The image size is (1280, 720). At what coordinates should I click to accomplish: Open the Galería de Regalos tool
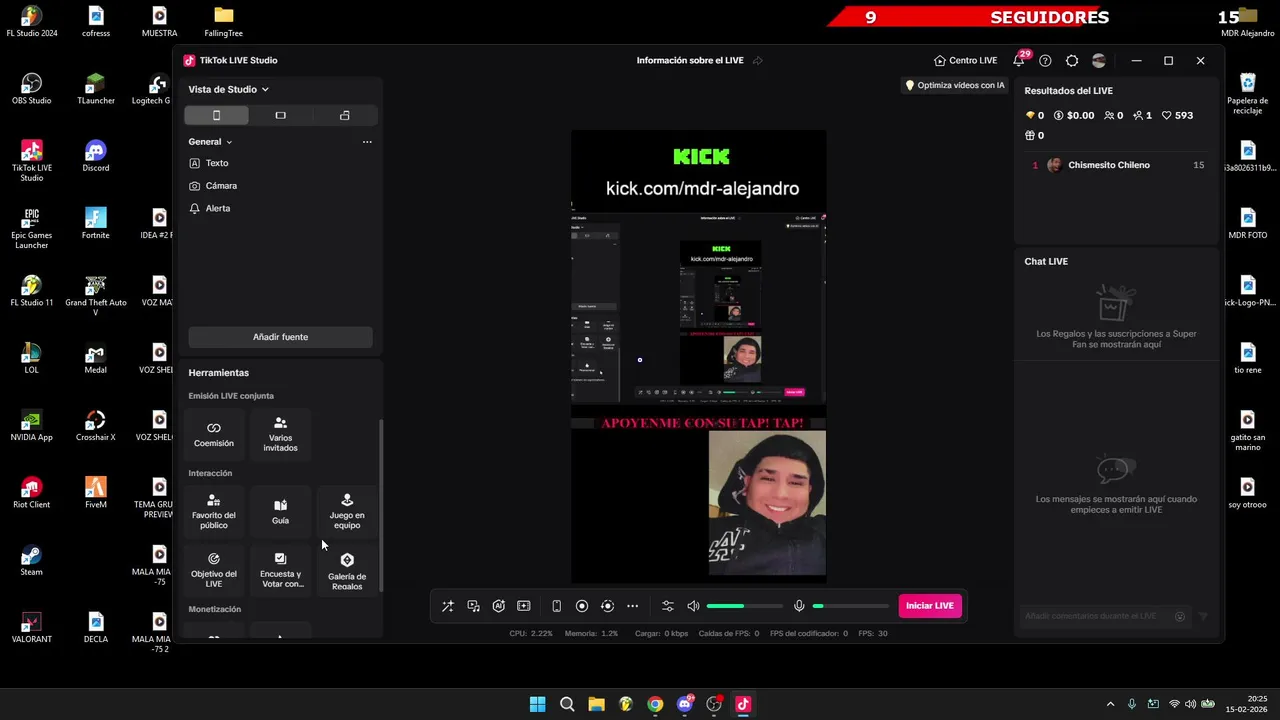(347, 570)
